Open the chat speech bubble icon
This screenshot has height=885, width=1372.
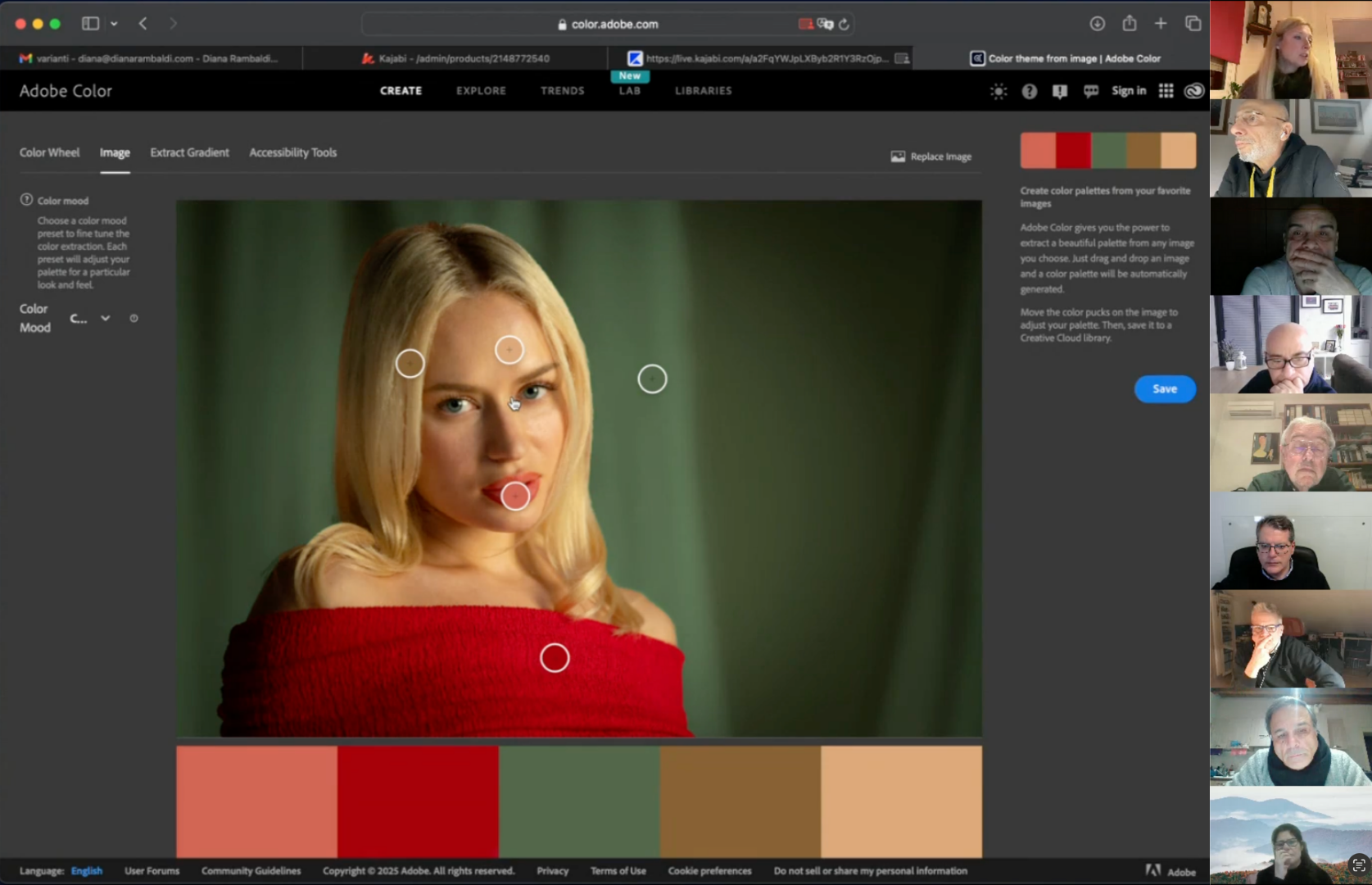click(1091, 91)
